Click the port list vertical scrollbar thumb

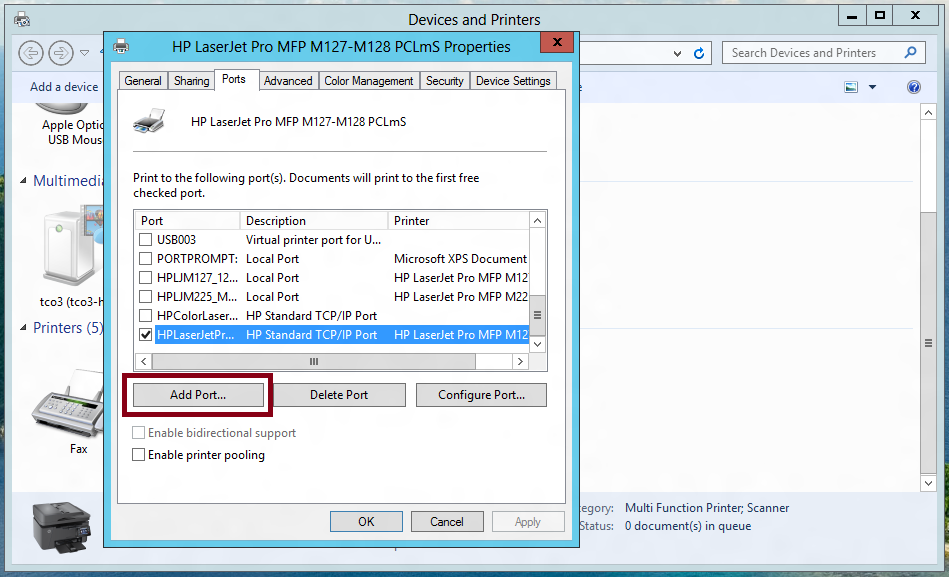point(537,315)
